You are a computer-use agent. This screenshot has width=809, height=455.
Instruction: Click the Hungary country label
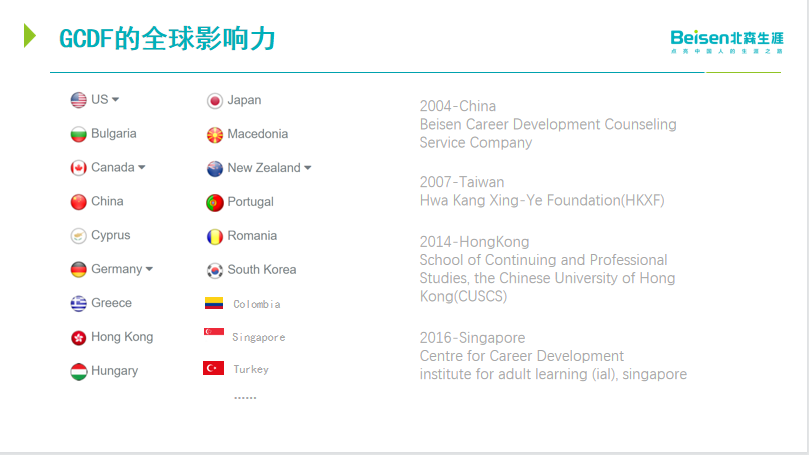[114, 371]
